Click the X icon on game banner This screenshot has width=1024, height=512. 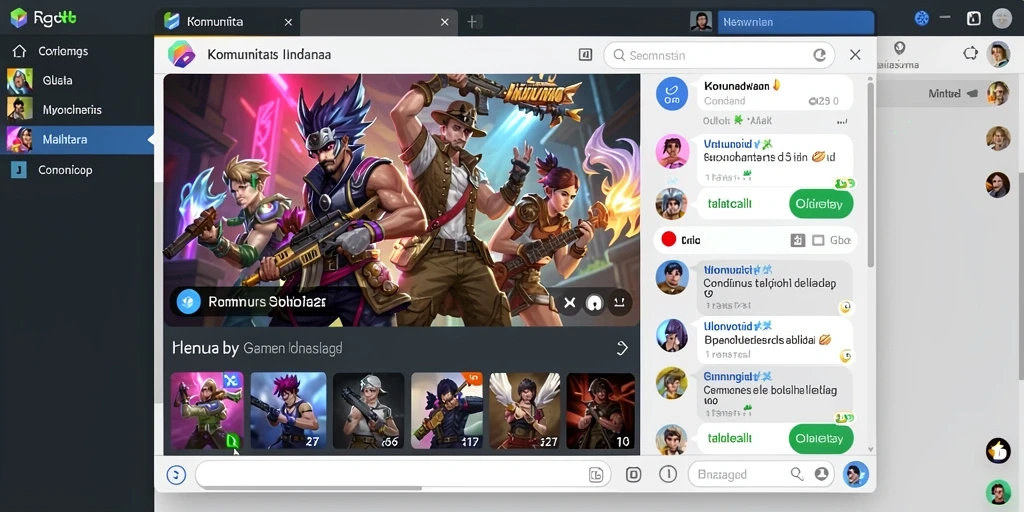[x=569, y=303]
